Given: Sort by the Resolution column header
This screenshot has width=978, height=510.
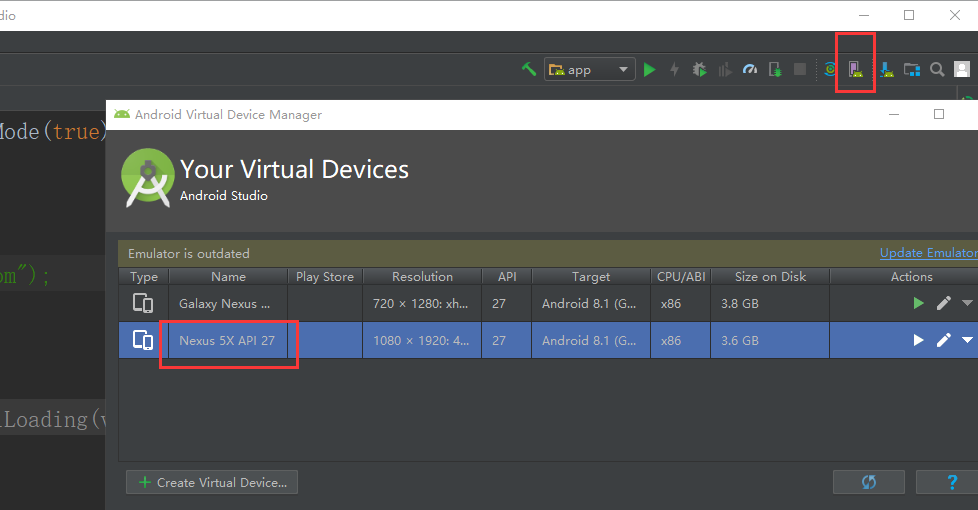Looking at the screenshot, I should tap(422, 277).
